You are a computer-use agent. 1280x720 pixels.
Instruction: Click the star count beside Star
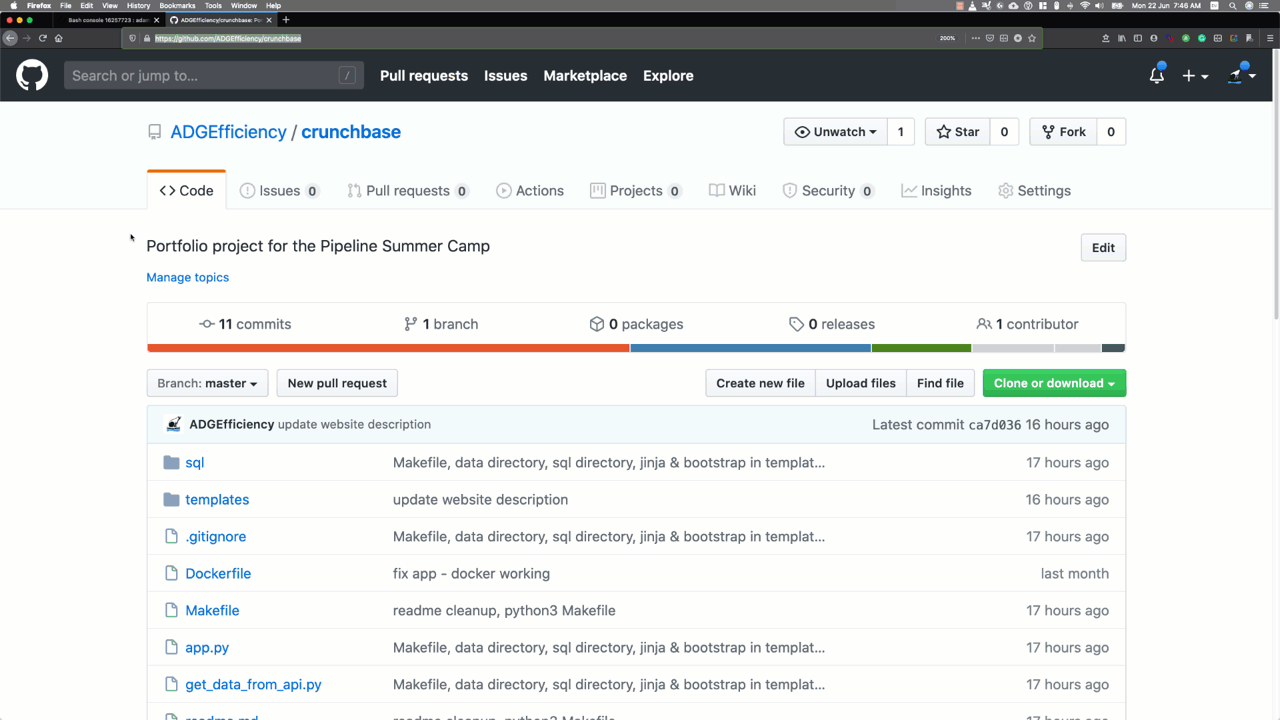click(x=1004, y=132)
